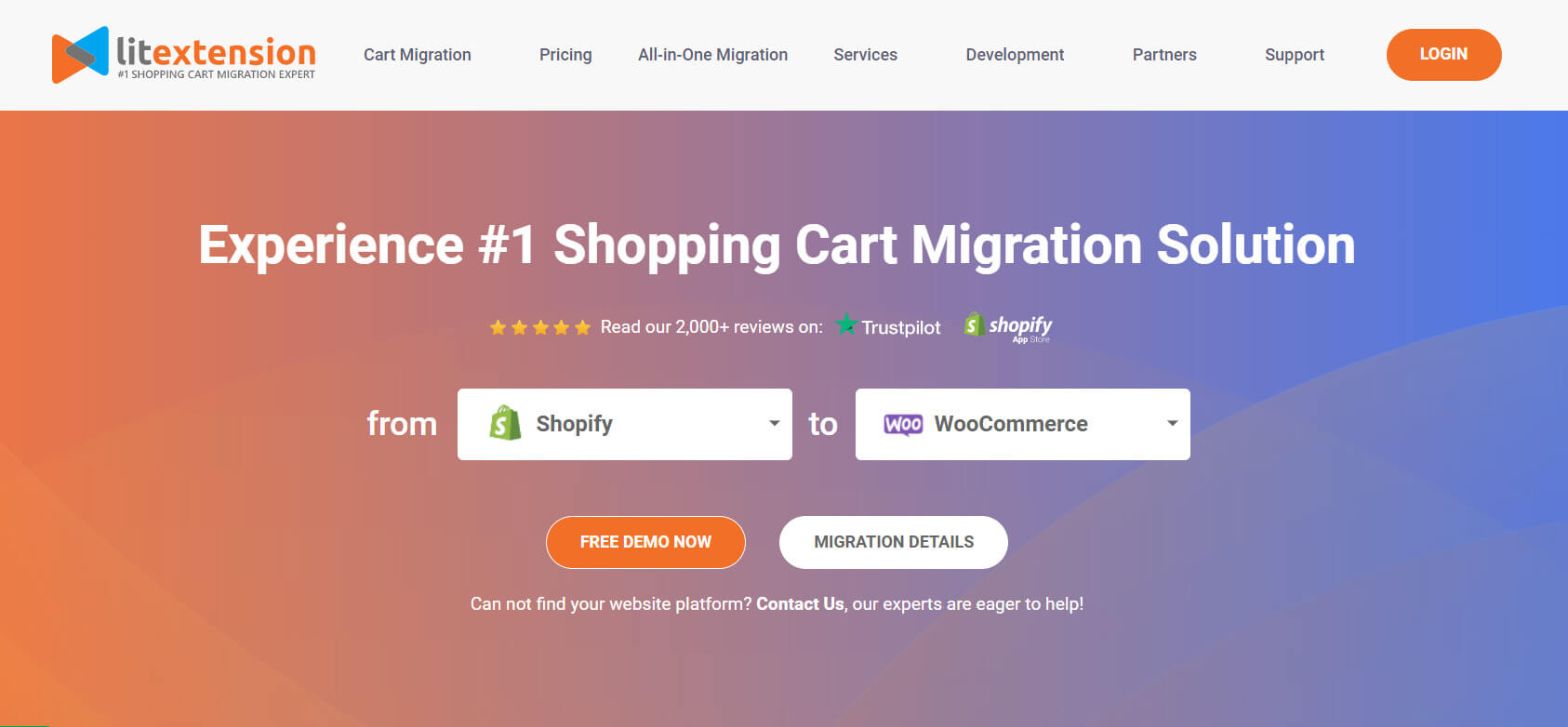This screenshot has height=727, width=1568.
Task: Expand the target cart dropdown arrow
Action: tap(1172, 423)
